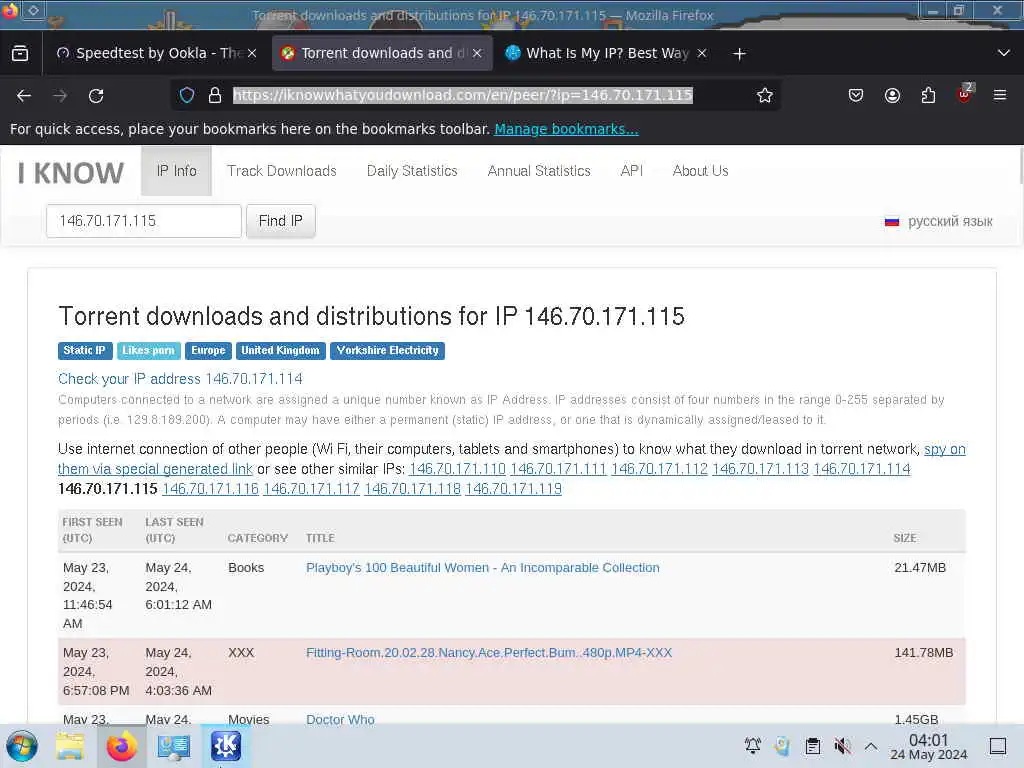Click the show desktop button
1024x768 pixels.
tap(997, 745)
